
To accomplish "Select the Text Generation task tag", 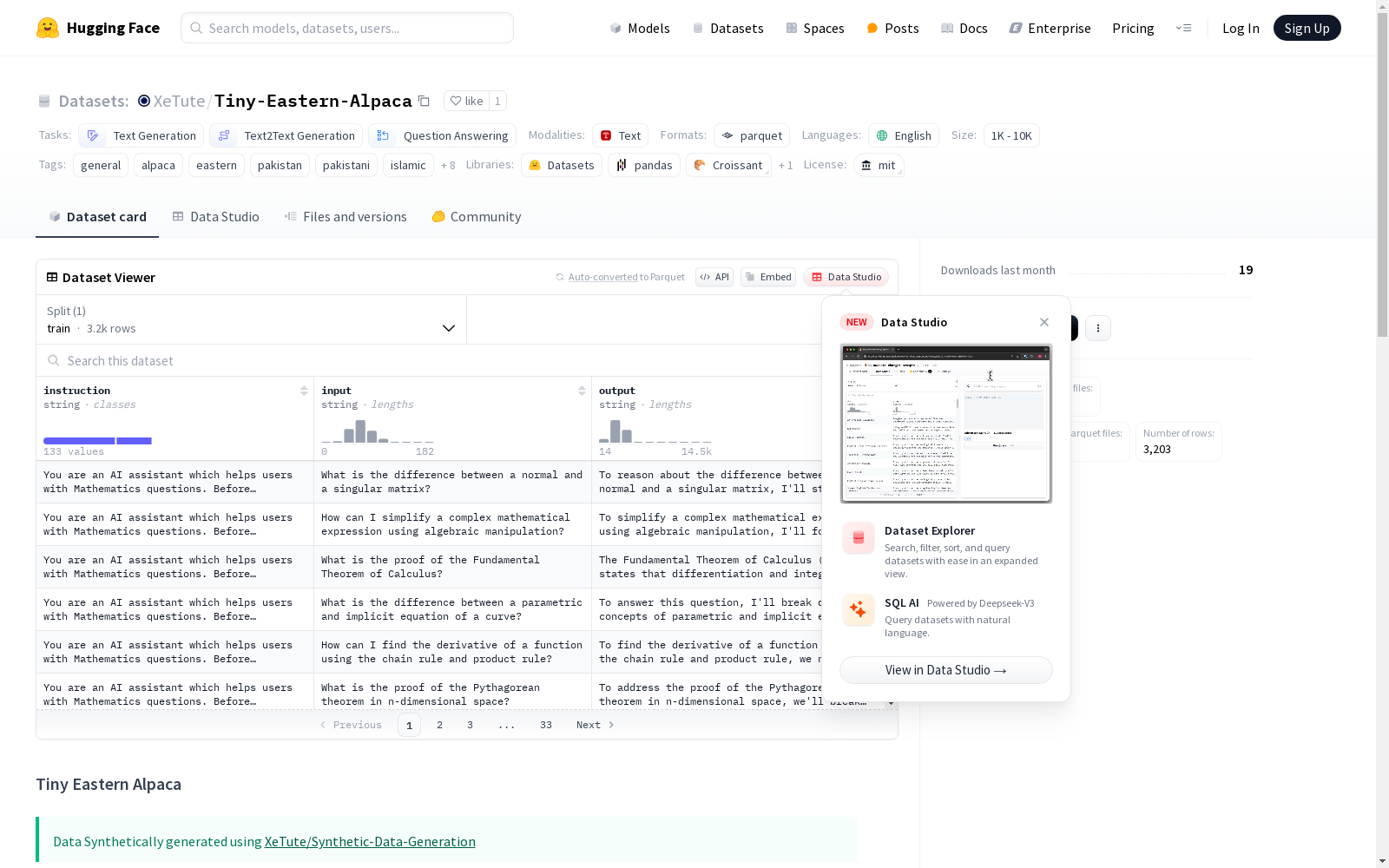I will [x=141, y=135].
